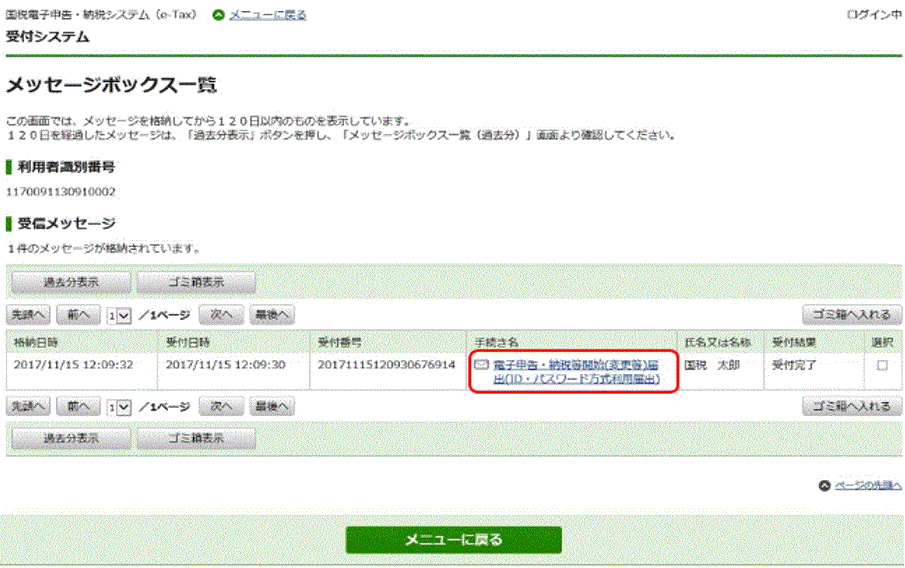The image size is (905, 568).
Task: Click upper 先頭へ pagination button
Action: [x=28, y=315]
